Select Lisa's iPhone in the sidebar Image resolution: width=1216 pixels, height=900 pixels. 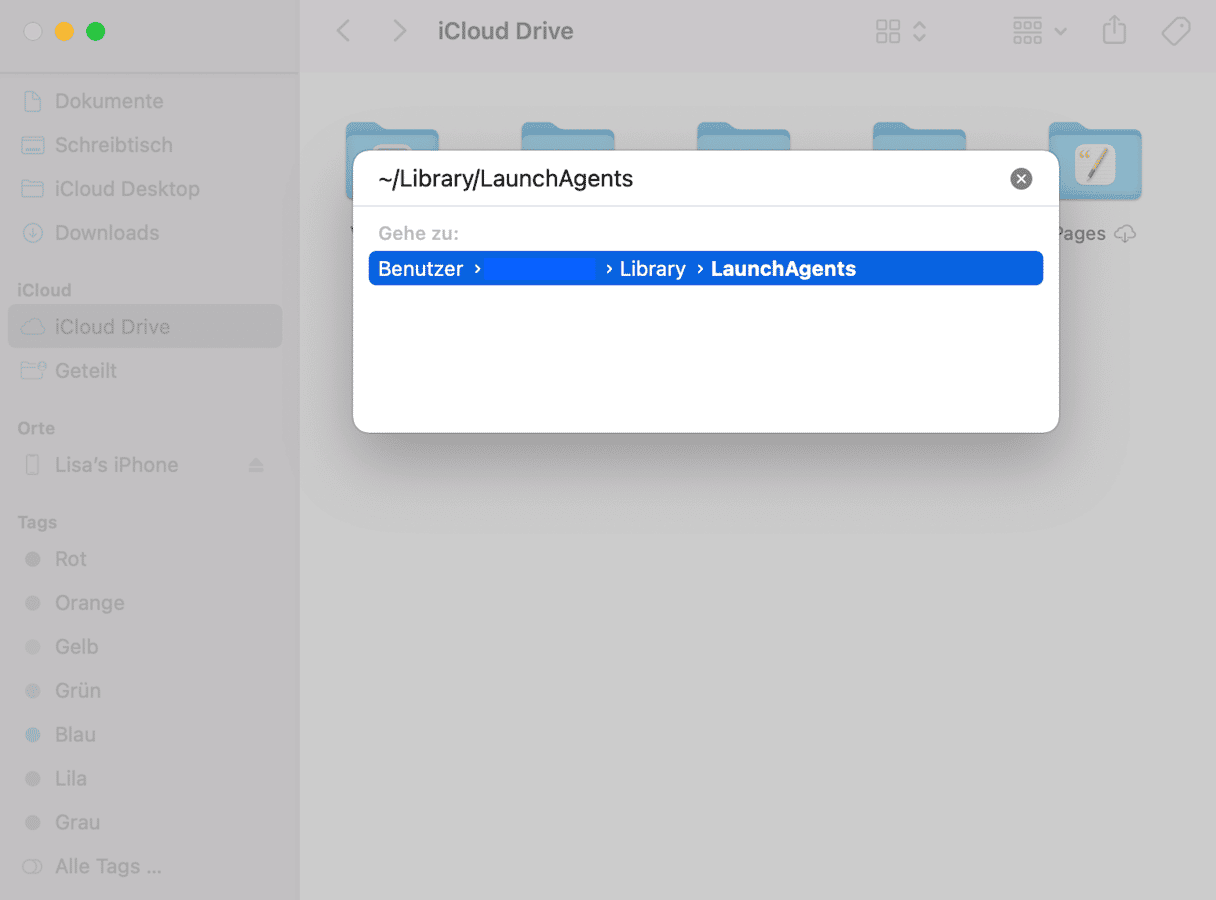tap(145, 465)
